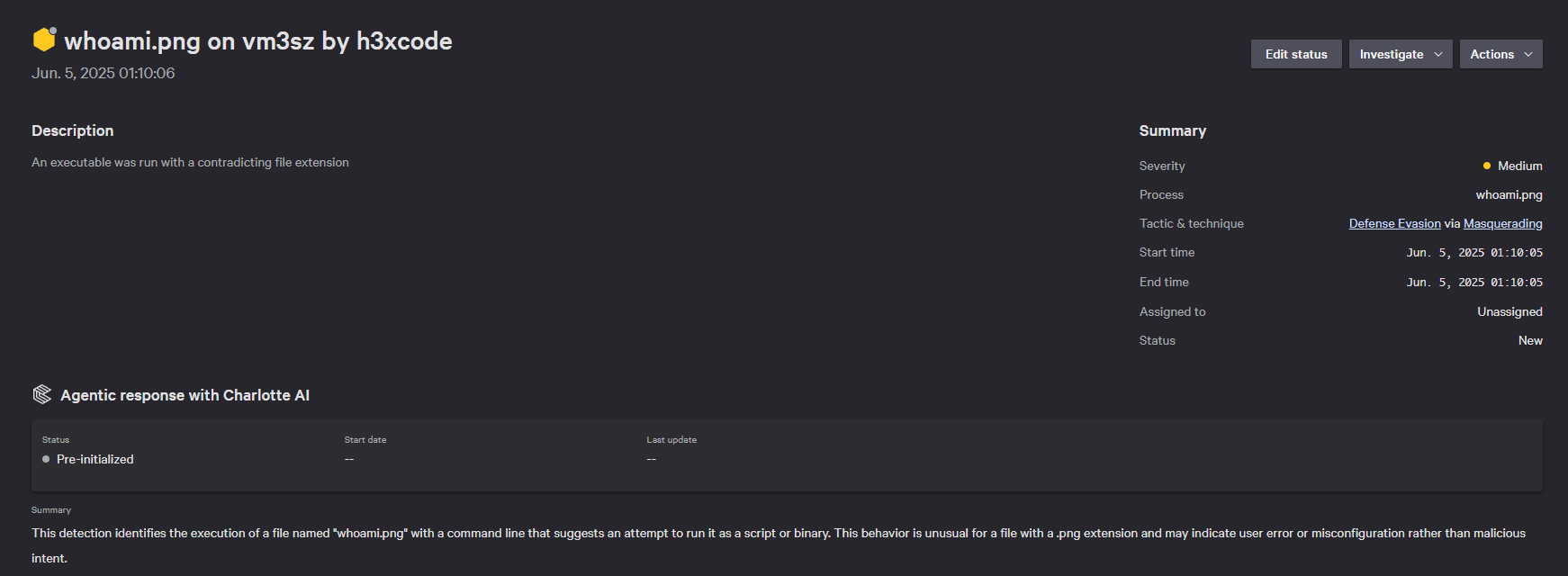This screenshot has height=576, width=1568.
Task: Click the New status value
Action: coord(1530,340)
